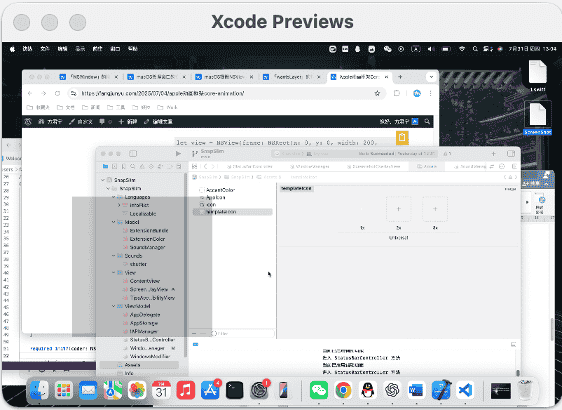
Task: Click the search icon in WordPress admin bar
Action: click(427, 121)
